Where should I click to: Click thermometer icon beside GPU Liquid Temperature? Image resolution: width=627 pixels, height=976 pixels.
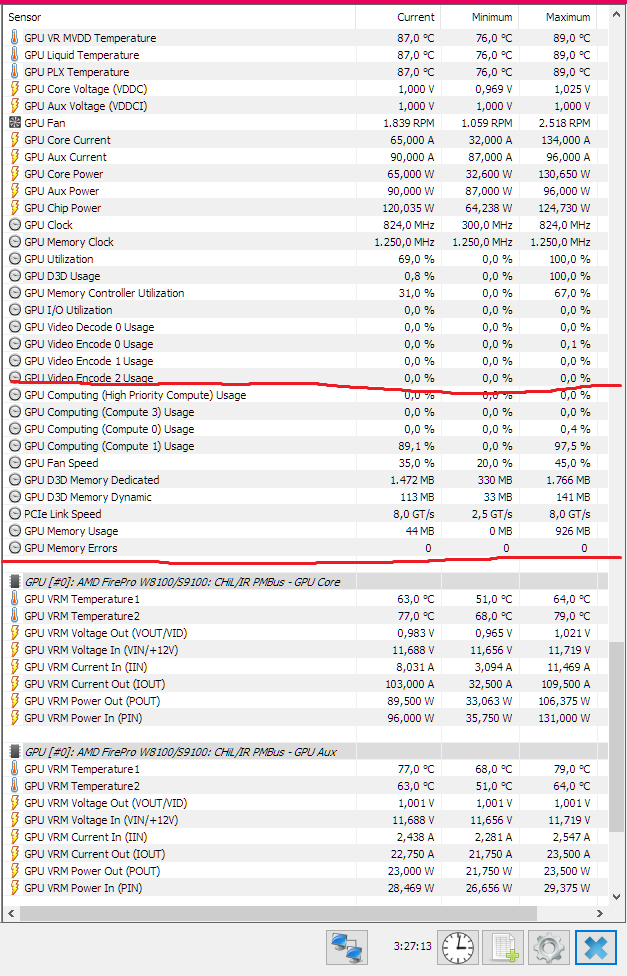pos(15,55)
